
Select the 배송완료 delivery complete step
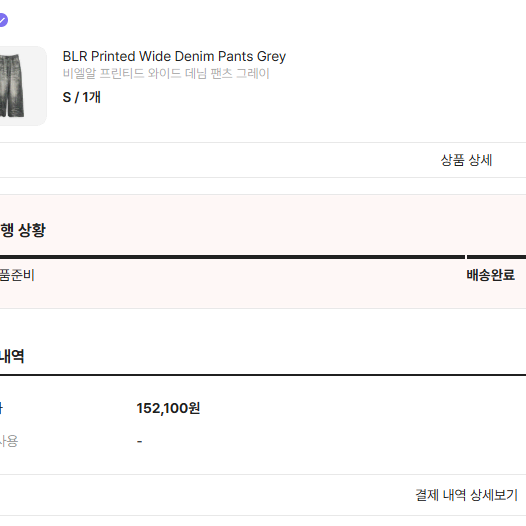tap(490, 275)
